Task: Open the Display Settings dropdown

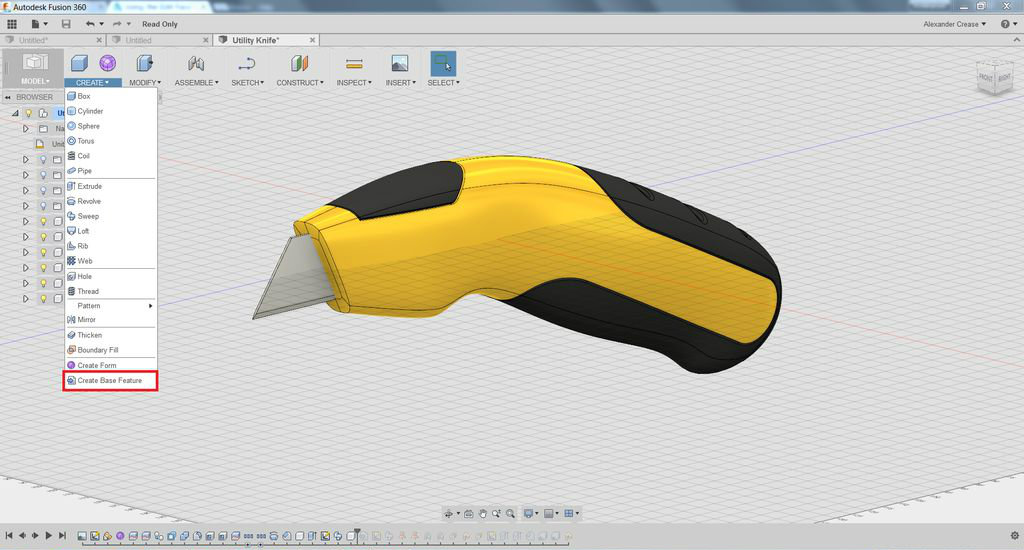Action: click(531, 513)
